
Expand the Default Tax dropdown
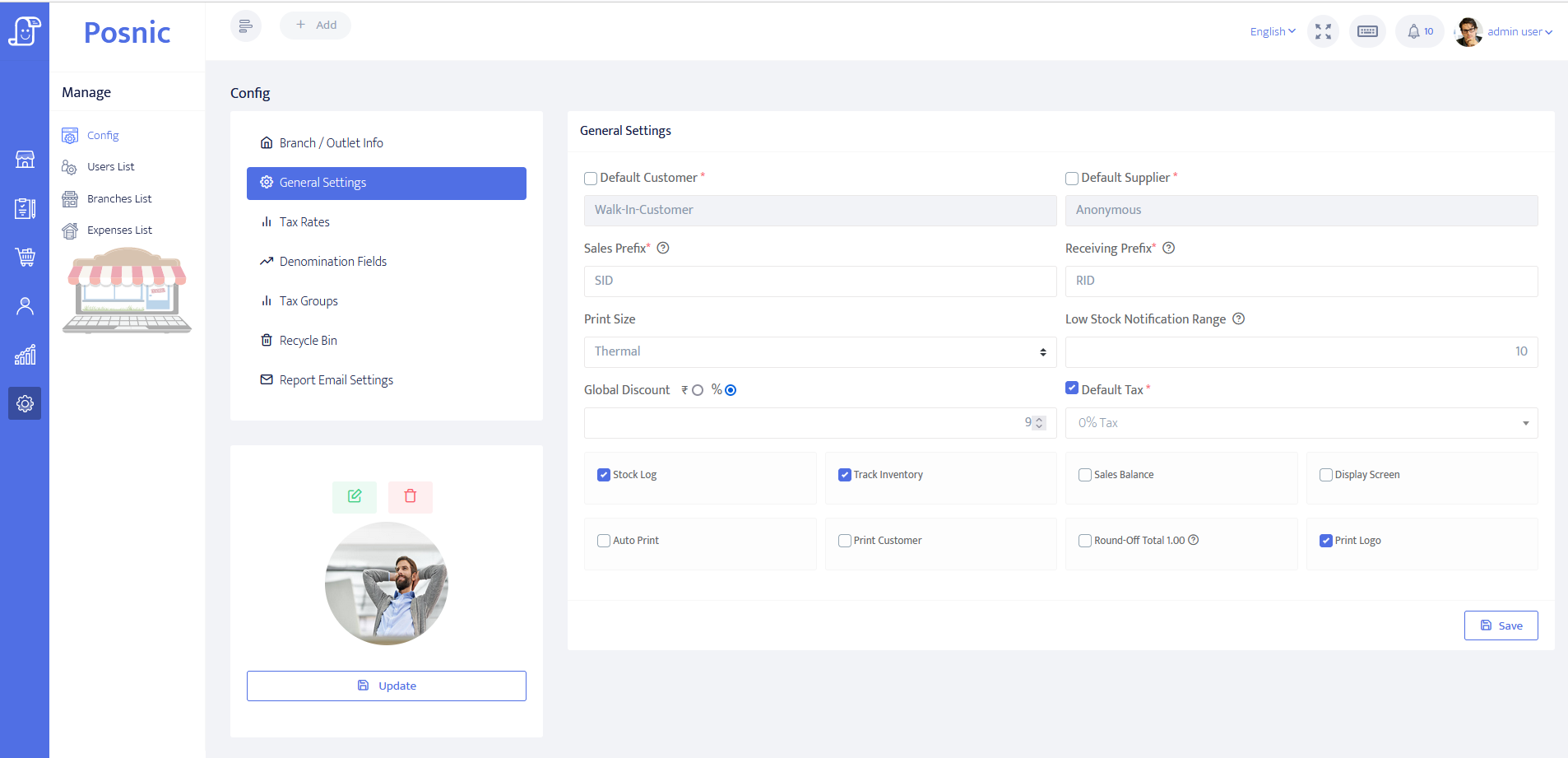1301,423
